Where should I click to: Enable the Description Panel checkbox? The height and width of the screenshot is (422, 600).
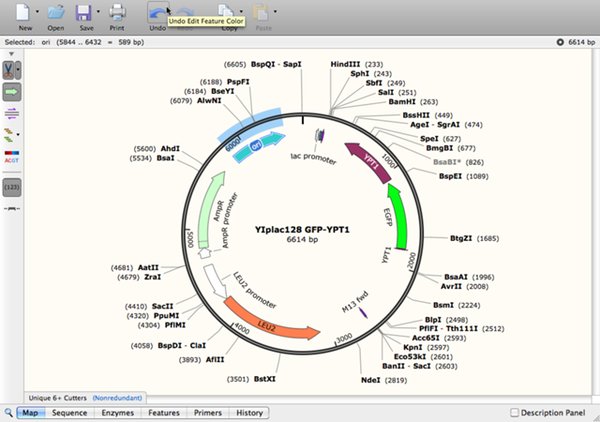pyautogui.click(x=515, y=412)
